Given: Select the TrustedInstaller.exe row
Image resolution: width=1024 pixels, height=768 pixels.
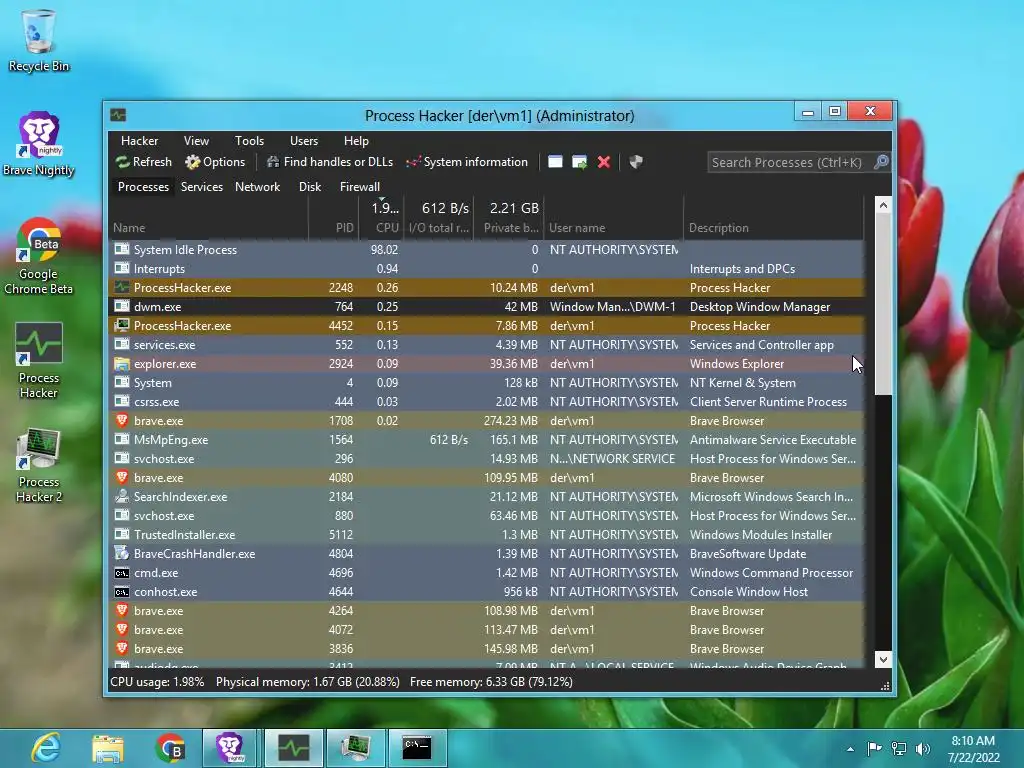Looking at the screenshot, I should click(487, 534).
